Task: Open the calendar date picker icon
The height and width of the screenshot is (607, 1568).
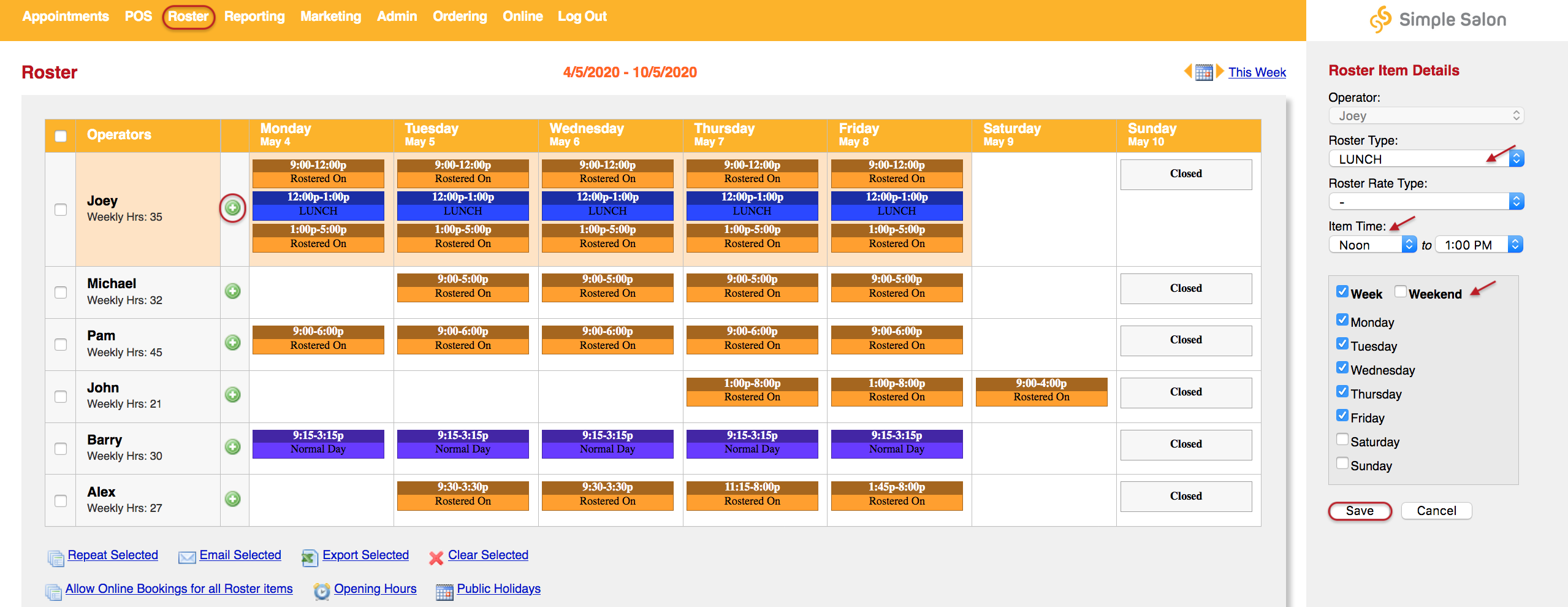Action: pyautogui.click(x=1204, y=72)
